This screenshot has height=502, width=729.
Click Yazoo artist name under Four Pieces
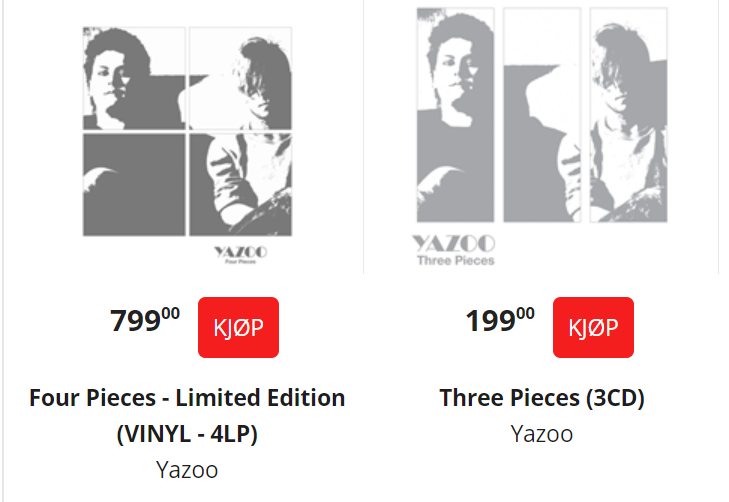pos(187,469)
